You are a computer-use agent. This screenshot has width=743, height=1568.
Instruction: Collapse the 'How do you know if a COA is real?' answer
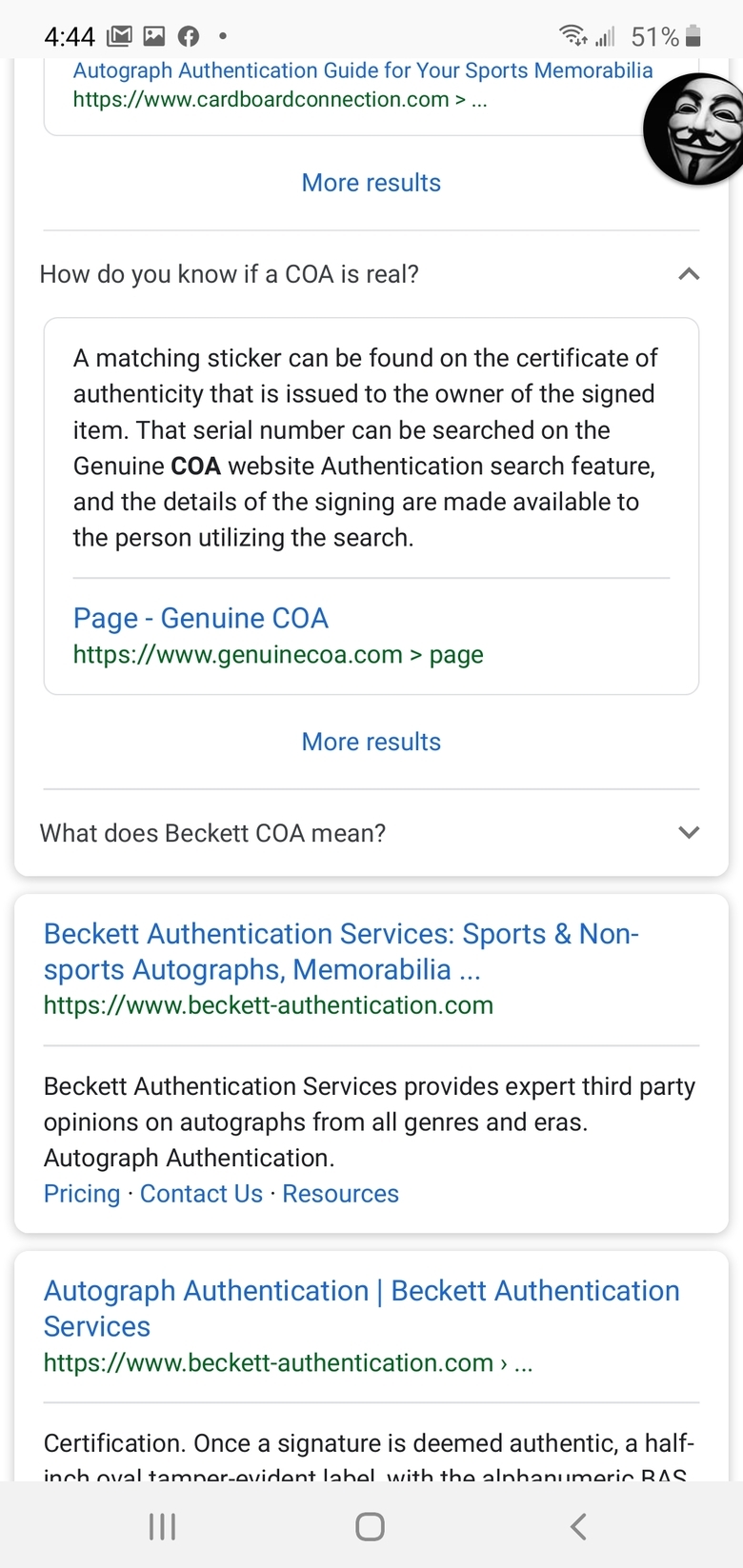(689, 274)
